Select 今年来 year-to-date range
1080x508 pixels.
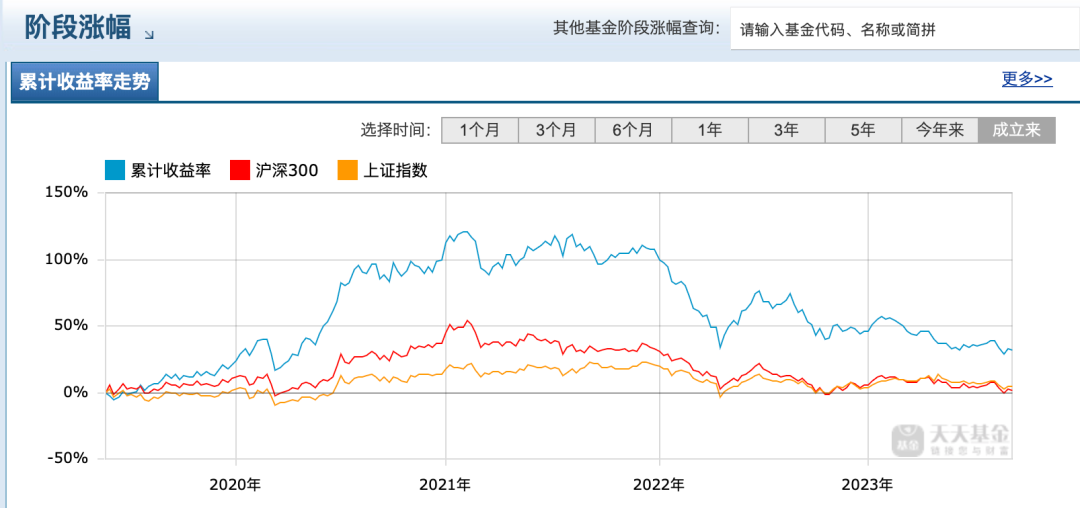[940, 130]
